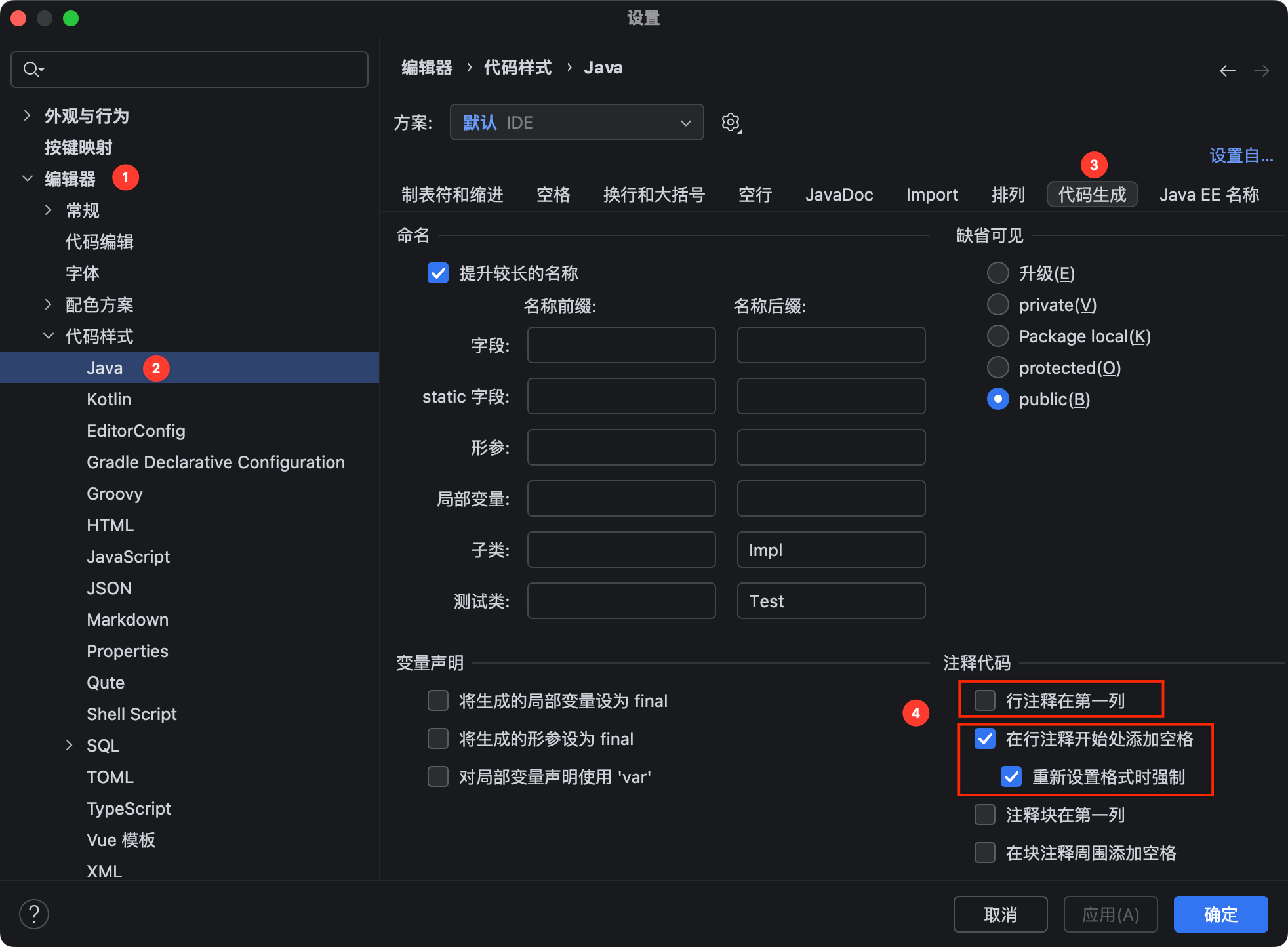Open the scheme Default IDE dropdown
Image resolution: width=1288 pixels, height=947 pixels.
point(576,123)
